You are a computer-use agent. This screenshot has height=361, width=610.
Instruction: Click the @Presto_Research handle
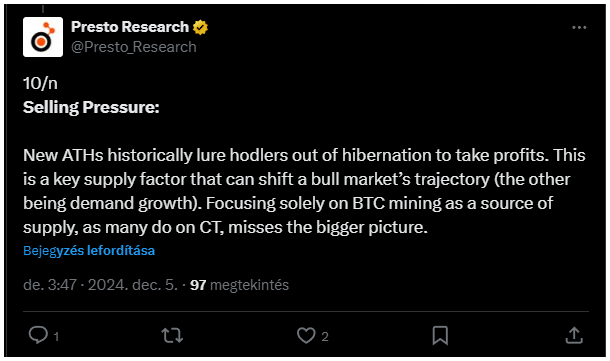[x=134, y=47]
